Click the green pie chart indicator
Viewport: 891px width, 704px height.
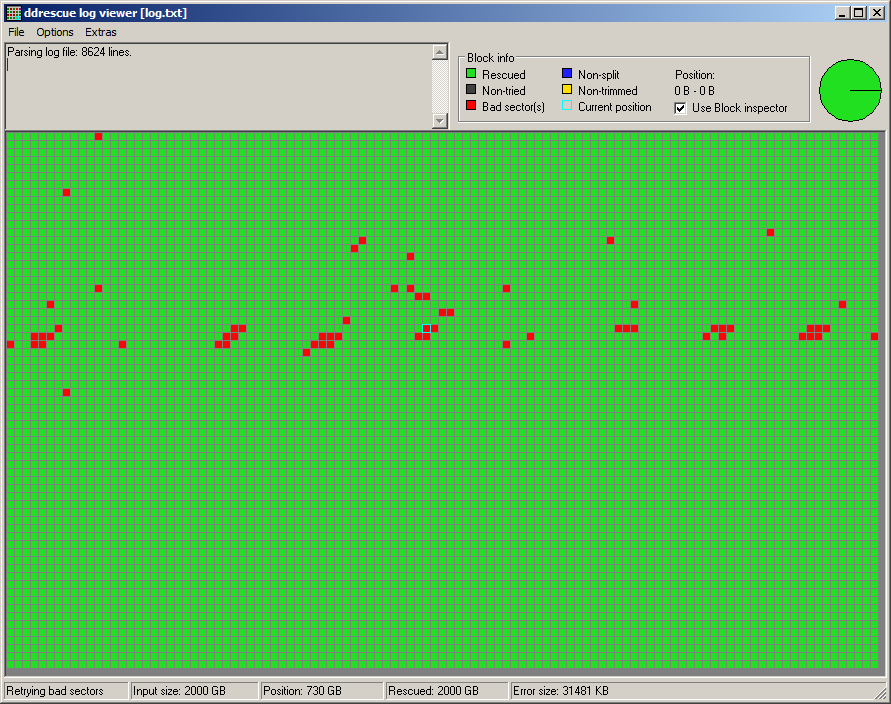pos(850,90)
